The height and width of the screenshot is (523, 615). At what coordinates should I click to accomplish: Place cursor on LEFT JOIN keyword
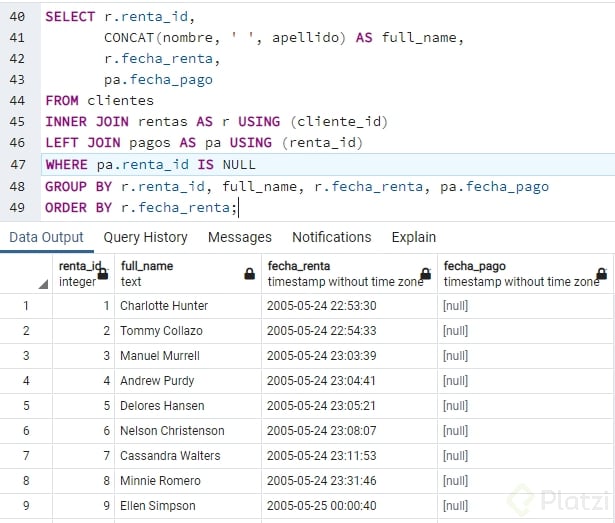(82, 143)
